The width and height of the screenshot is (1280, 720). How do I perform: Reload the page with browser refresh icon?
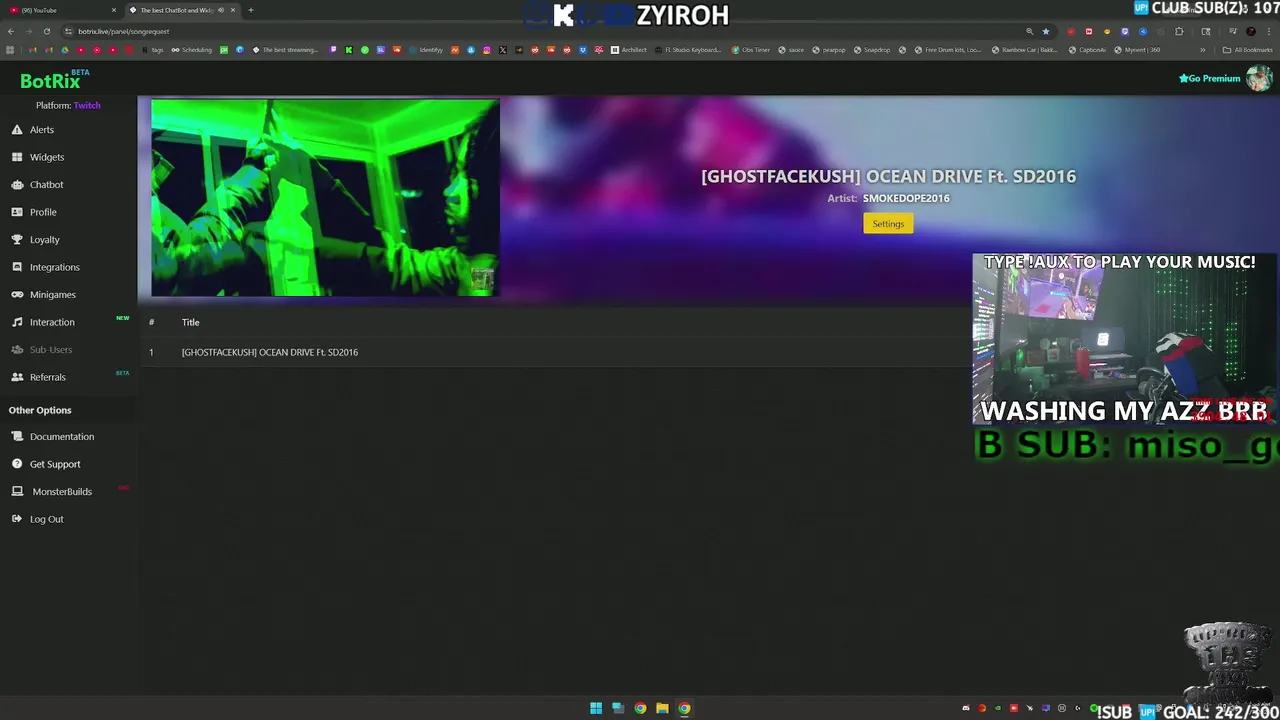point(46,31)
